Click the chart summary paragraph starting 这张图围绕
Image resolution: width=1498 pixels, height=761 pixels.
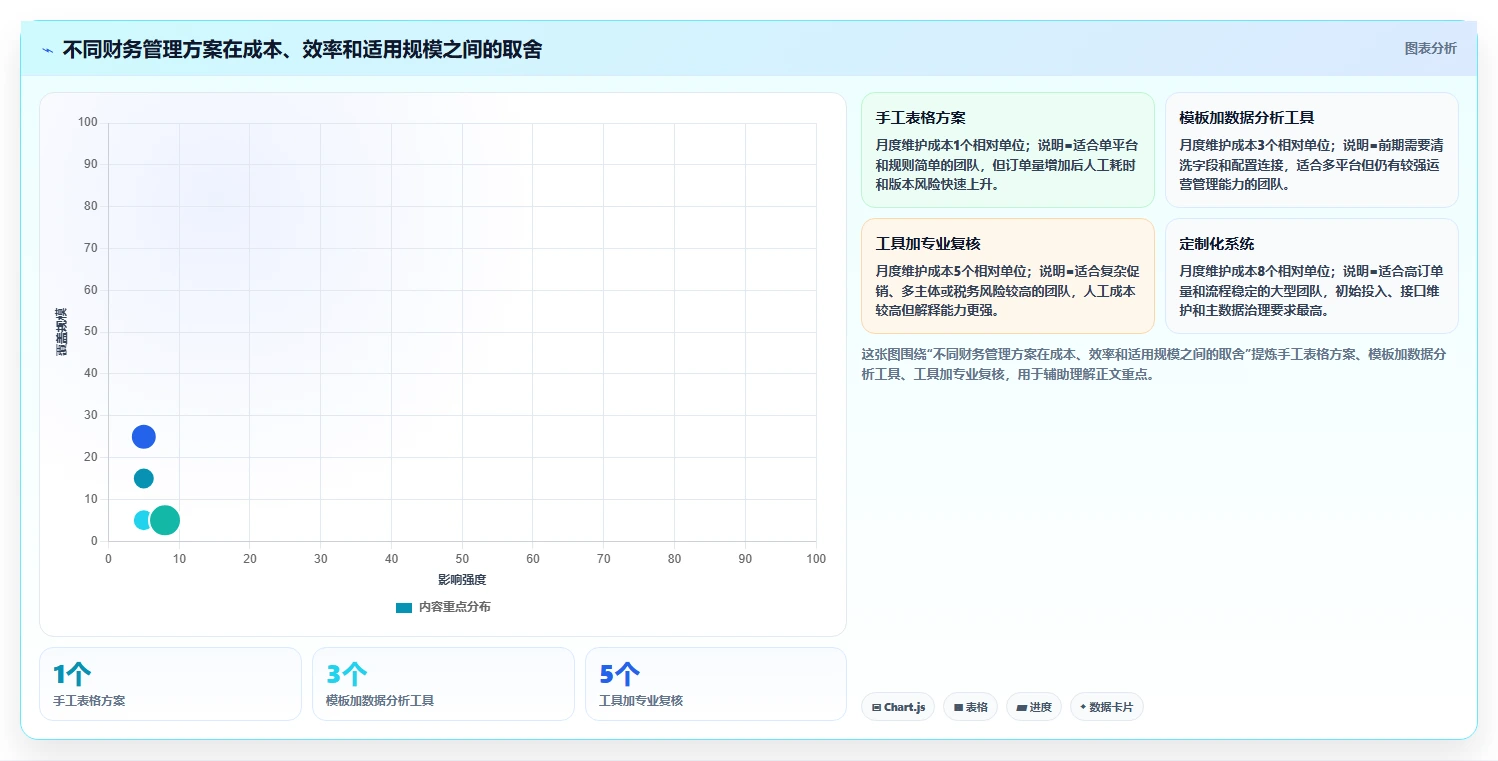1154,365
